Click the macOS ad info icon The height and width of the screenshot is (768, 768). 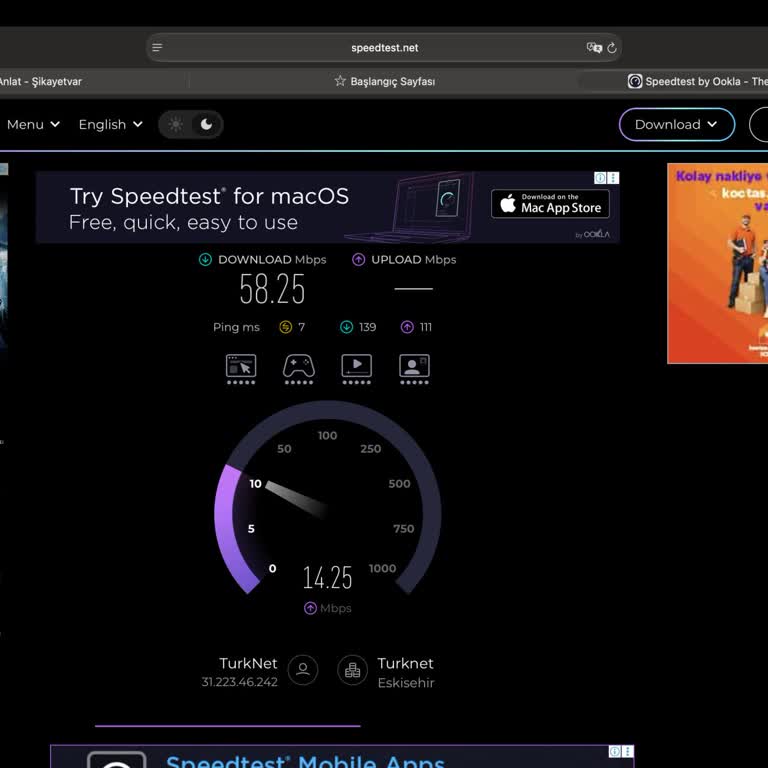[x=600, y=178]
